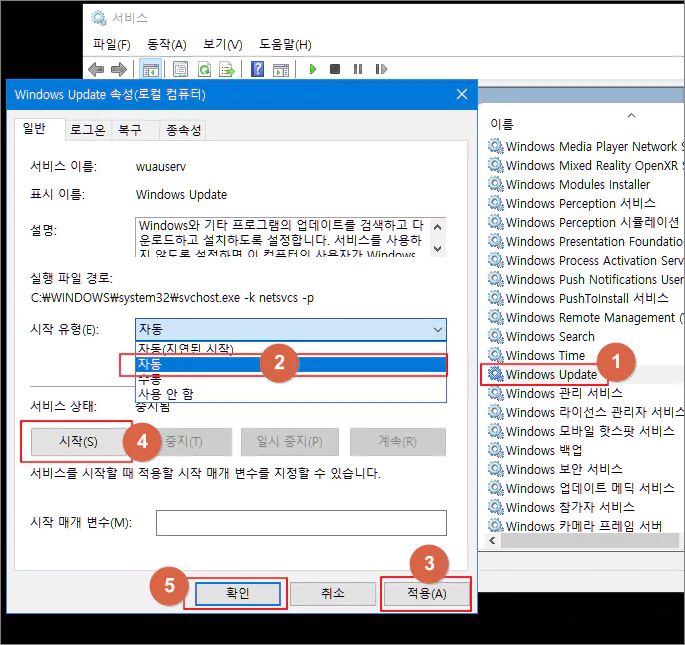Select Windows Perception 시뮬레이션 row
Viewport: 685px width, 645px height.
pyautogui.click(x=585, y=222)
